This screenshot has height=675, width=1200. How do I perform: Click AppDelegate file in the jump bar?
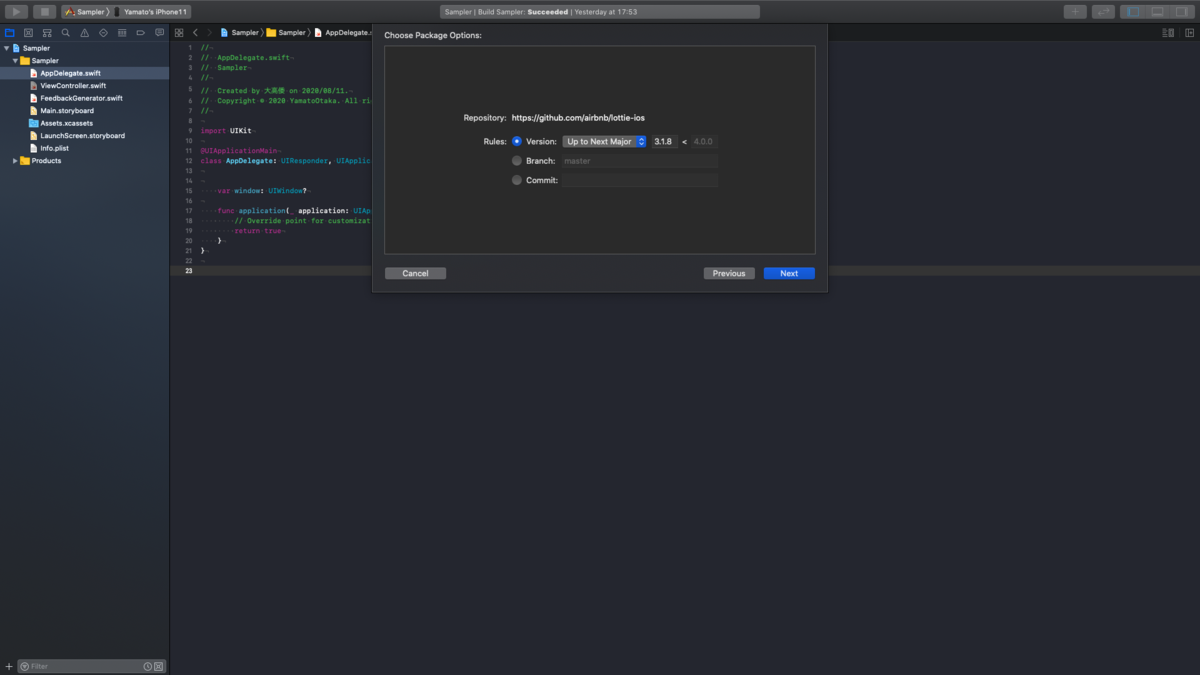[x=342, y=33]
